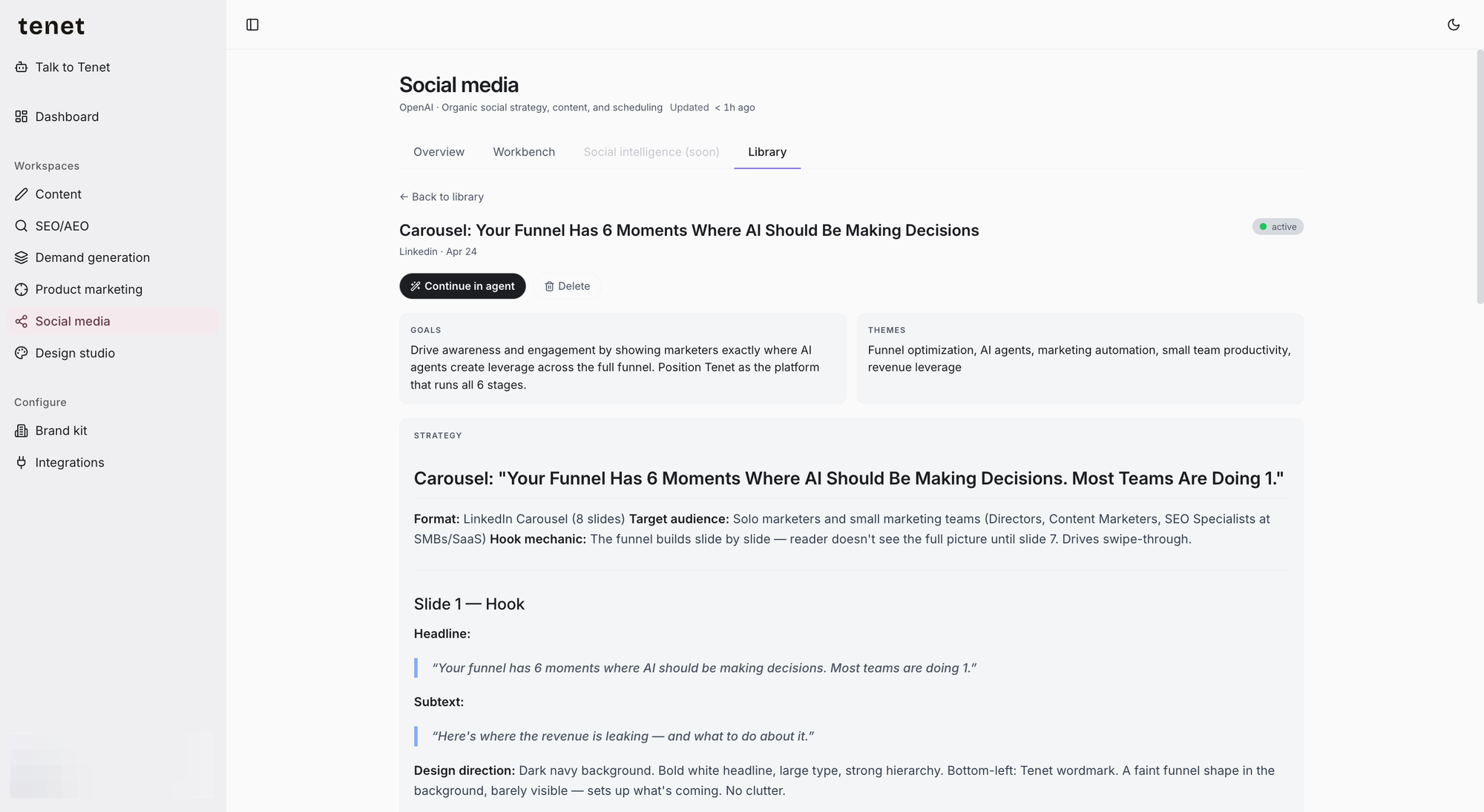Image resolution: width=1484 pixels, height=812 pixels.
Task: Click the page vertical scrollbar
Action: coord(1480,178)
